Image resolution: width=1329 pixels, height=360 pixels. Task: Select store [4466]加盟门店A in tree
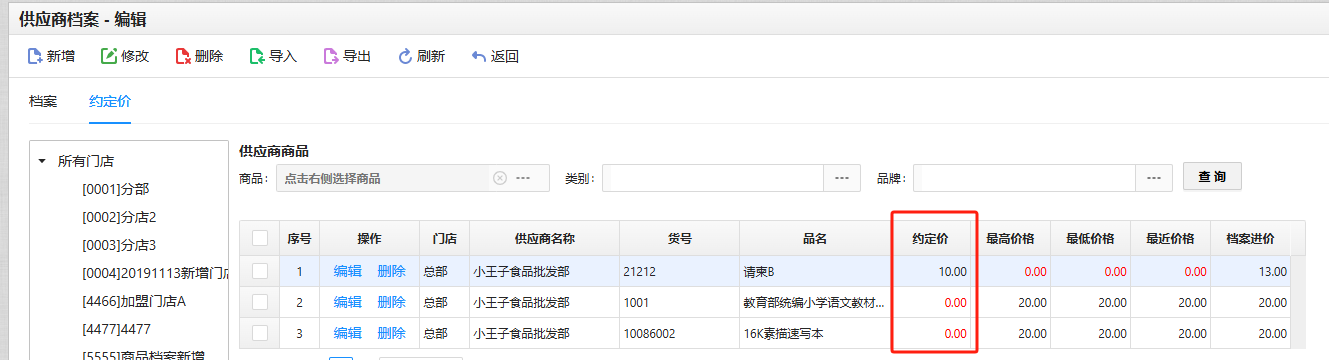click(x=134, y=301)
